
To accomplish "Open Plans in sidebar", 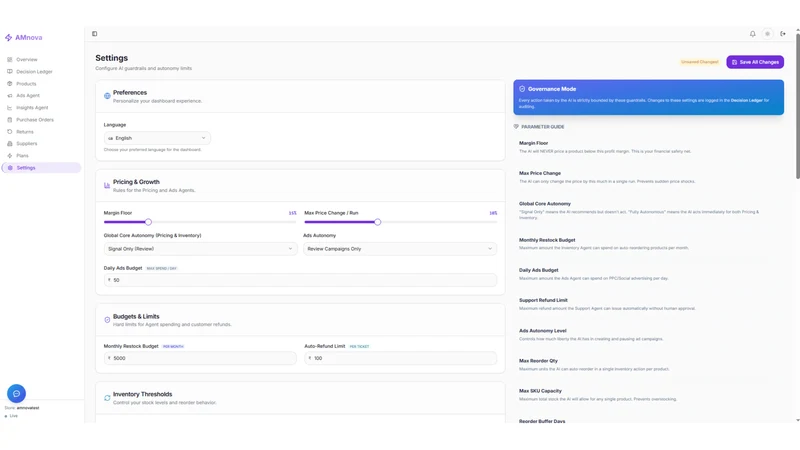I will 41,156.
